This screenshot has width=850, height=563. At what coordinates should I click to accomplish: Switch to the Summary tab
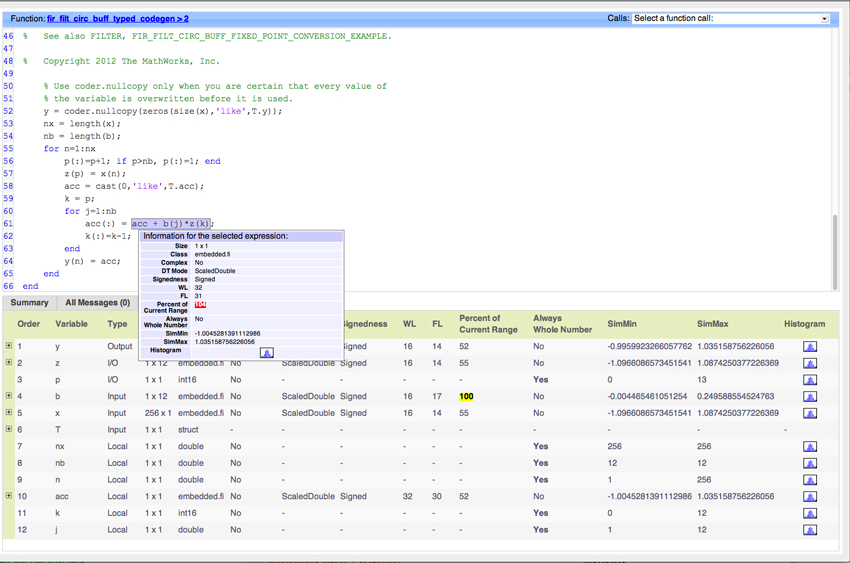(x=29, y=302)
